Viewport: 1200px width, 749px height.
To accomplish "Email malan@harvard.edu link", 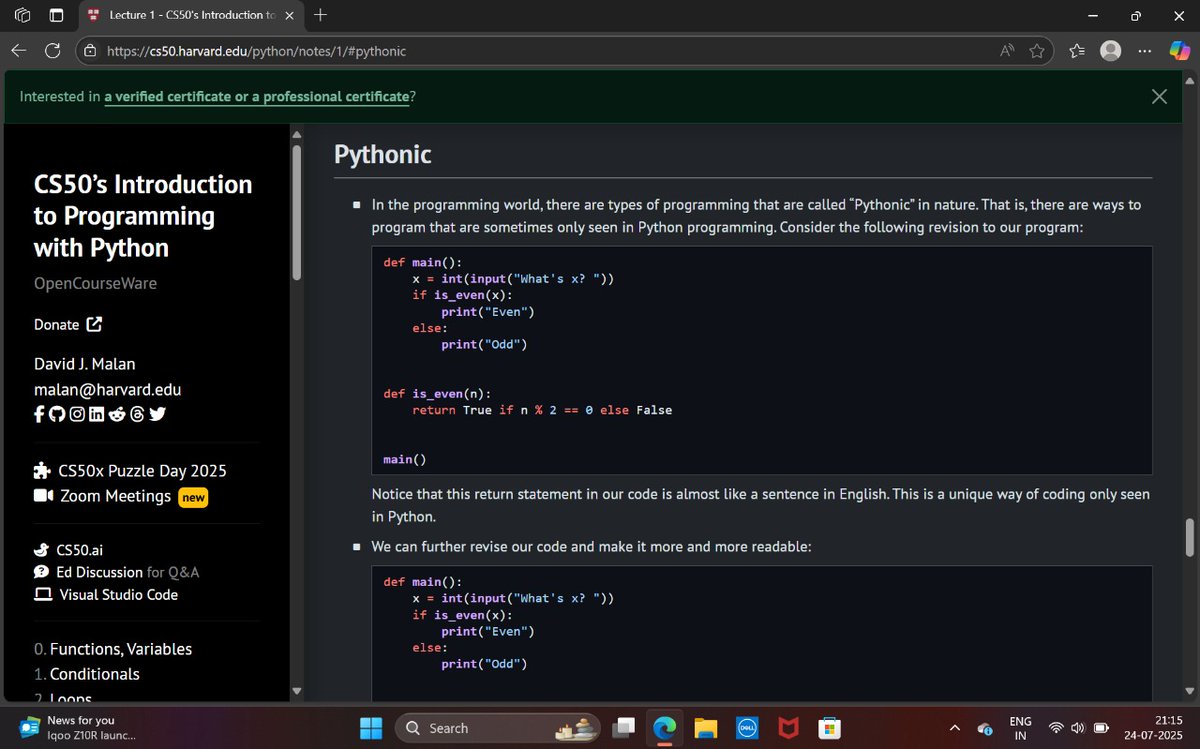I will [x=108, y=390].
